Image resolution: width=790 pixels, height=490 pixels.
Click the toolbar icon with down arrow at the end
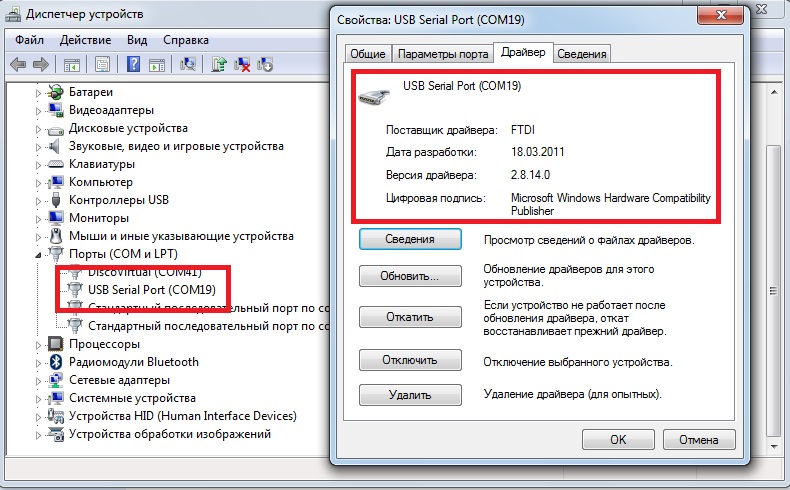(x=265, y=64)
